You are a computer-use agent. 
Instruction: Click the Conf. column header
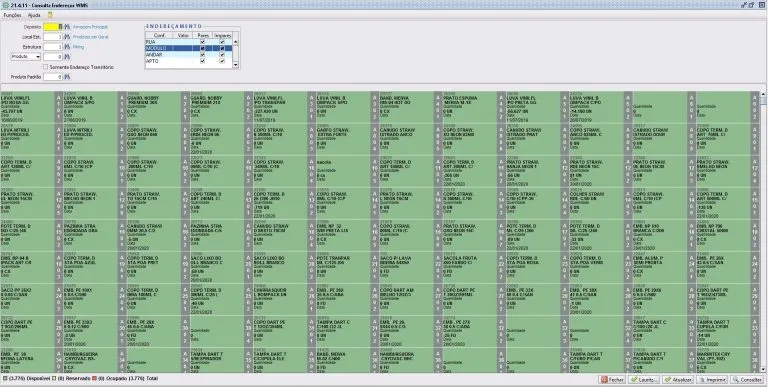click(160, 35)
